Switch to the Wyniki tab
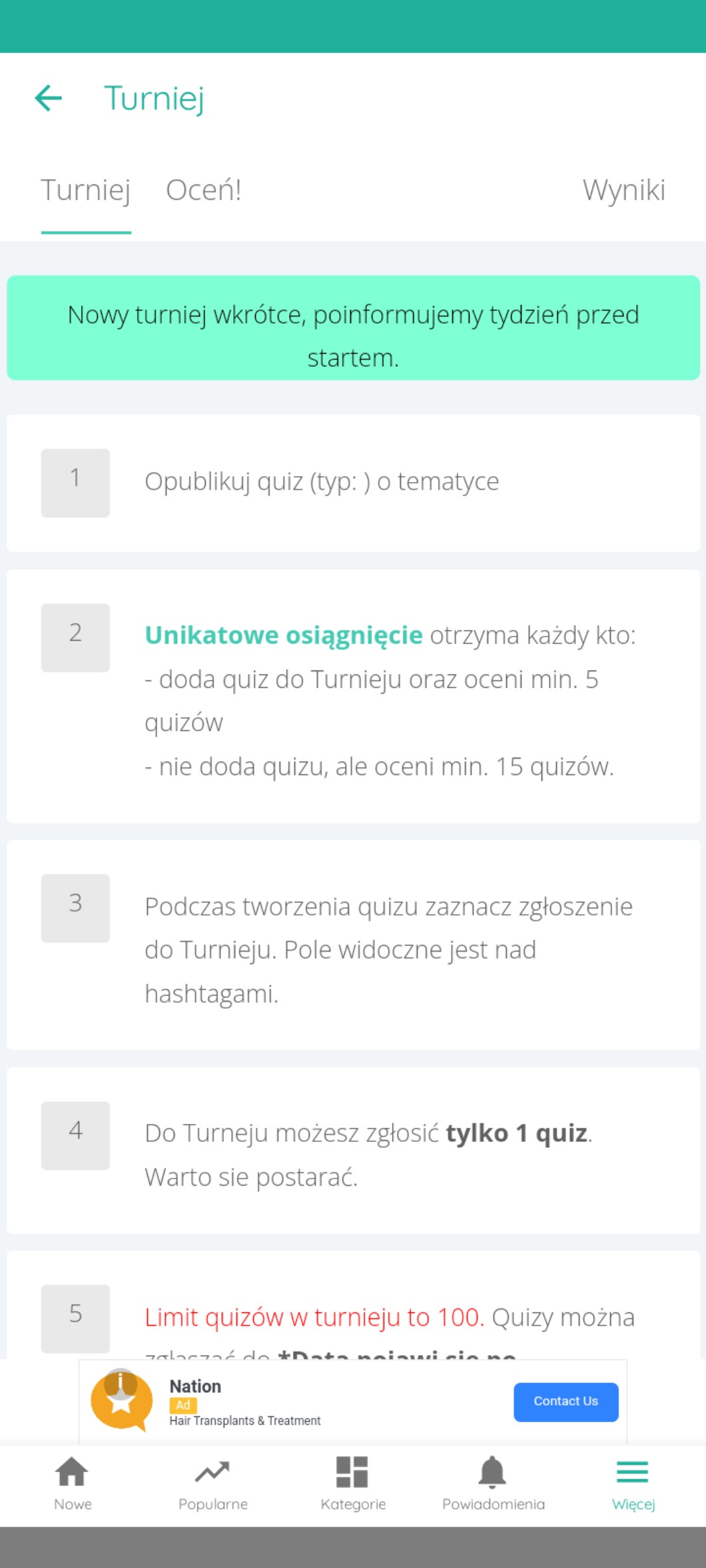Viewport: 706px width, 1568px height. [623, 190]
